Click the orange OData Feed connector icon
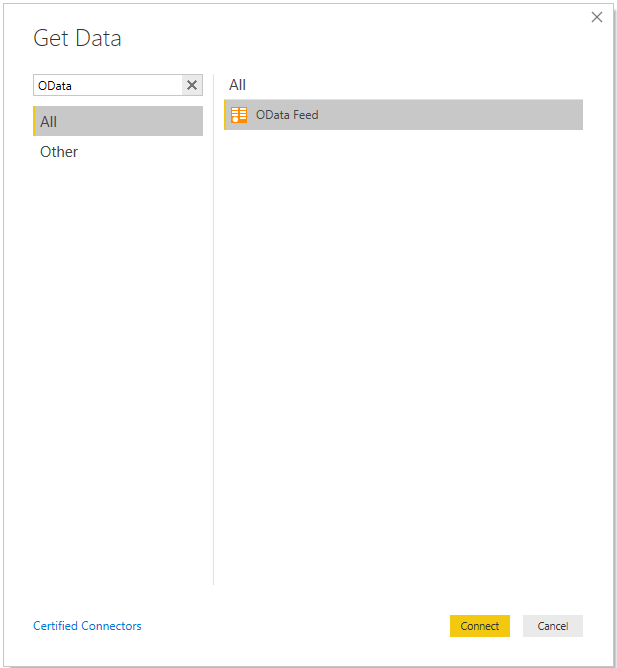Viewport: 617px width, 668px height. 239,115
